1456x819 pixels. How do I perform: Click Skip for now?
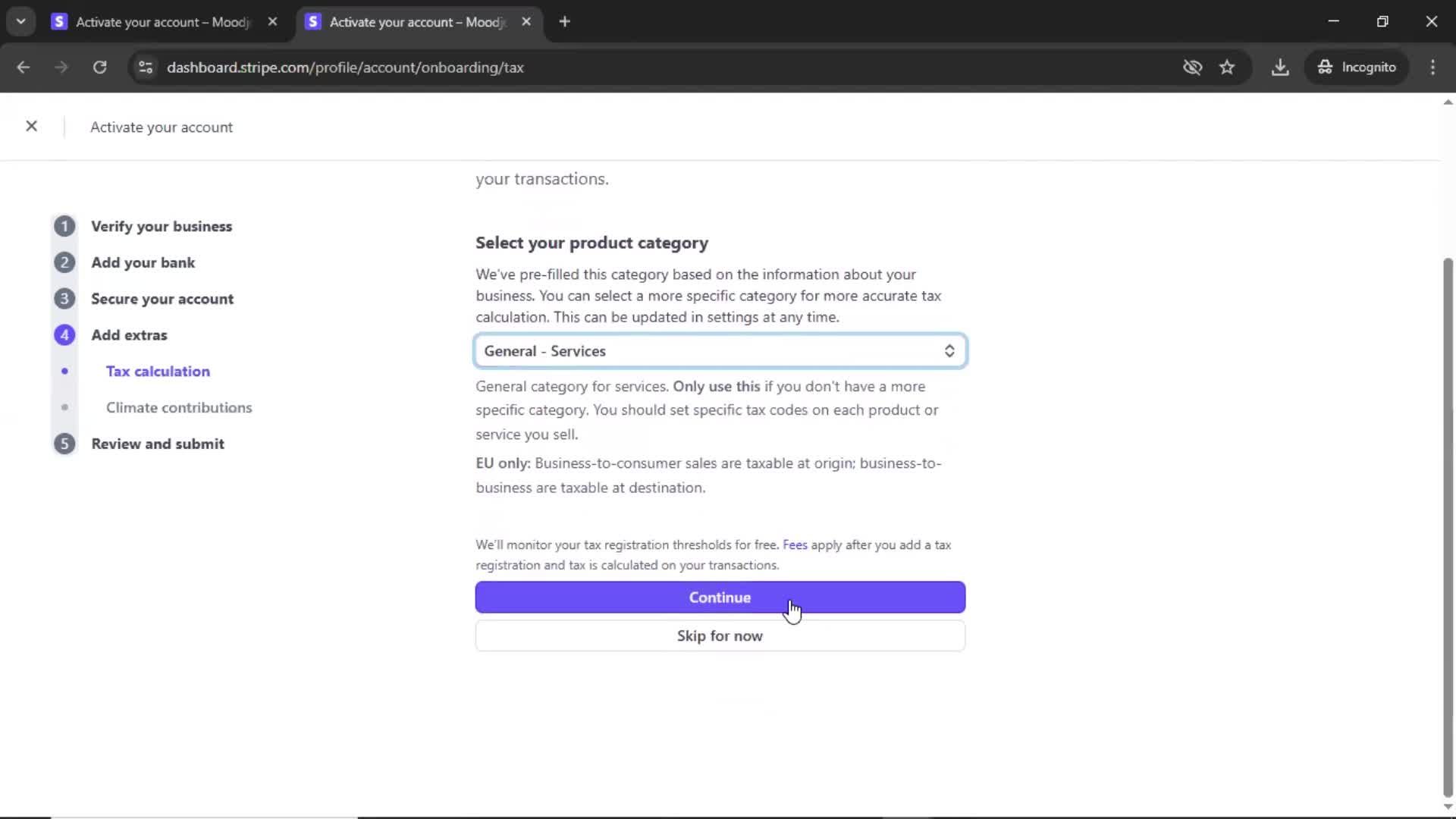tap(720, 636)
